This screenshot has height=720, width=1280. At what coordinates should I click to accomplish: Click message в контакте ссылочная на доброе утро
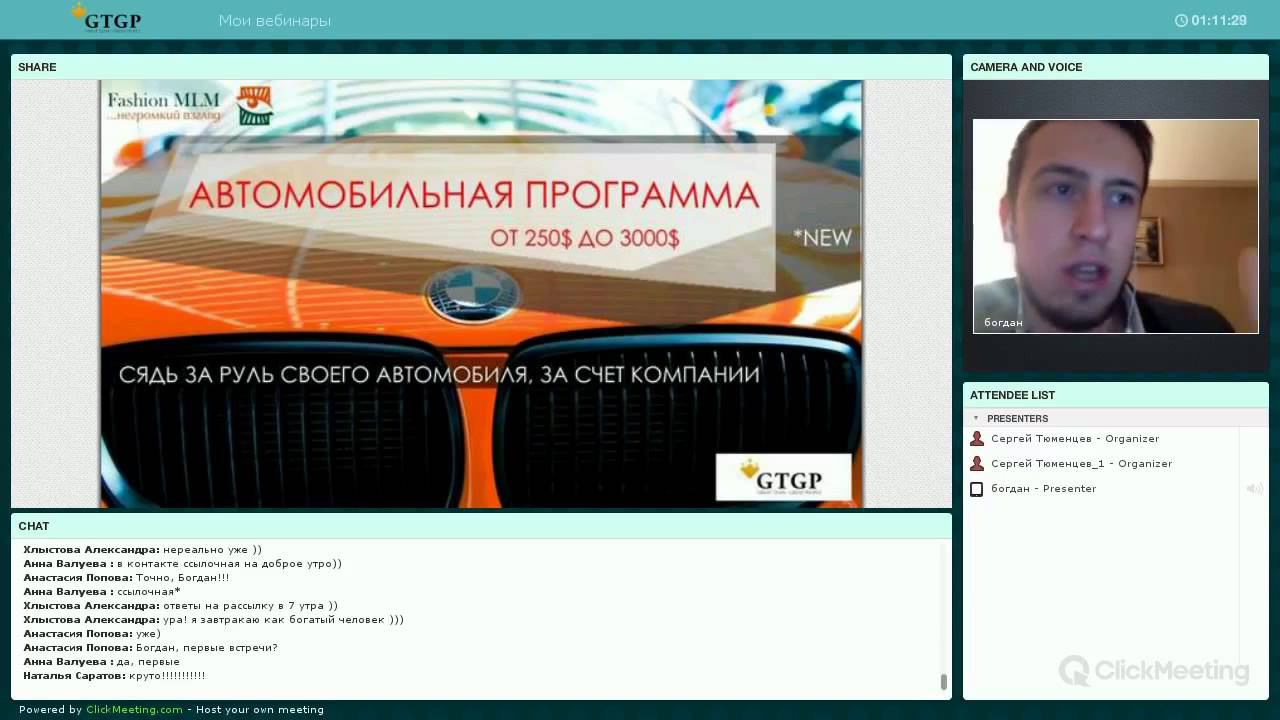pyautogui.click(x=229, y=564)
